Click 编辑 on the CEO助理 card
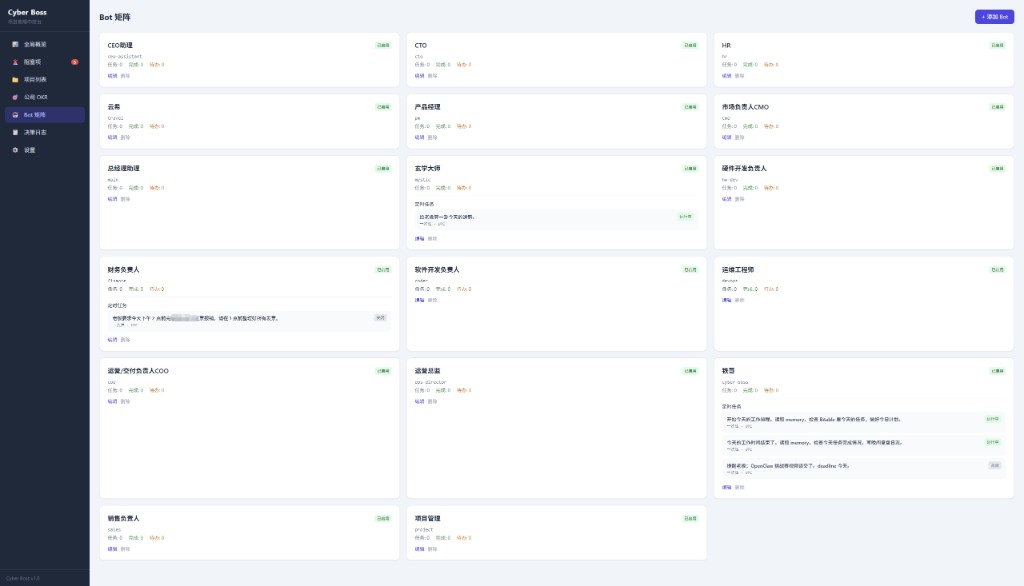 click(x=112, y=76)
